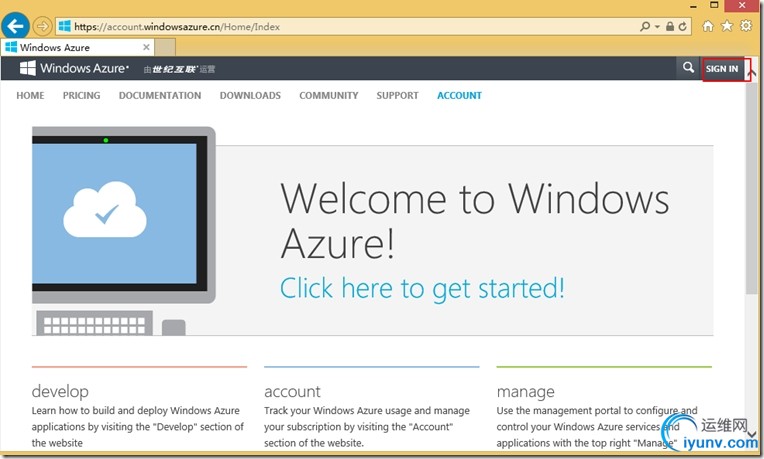This screenshot has width=764, height=459.
Task: Select the Windows Azure browser tab
Action: (77, 47)
